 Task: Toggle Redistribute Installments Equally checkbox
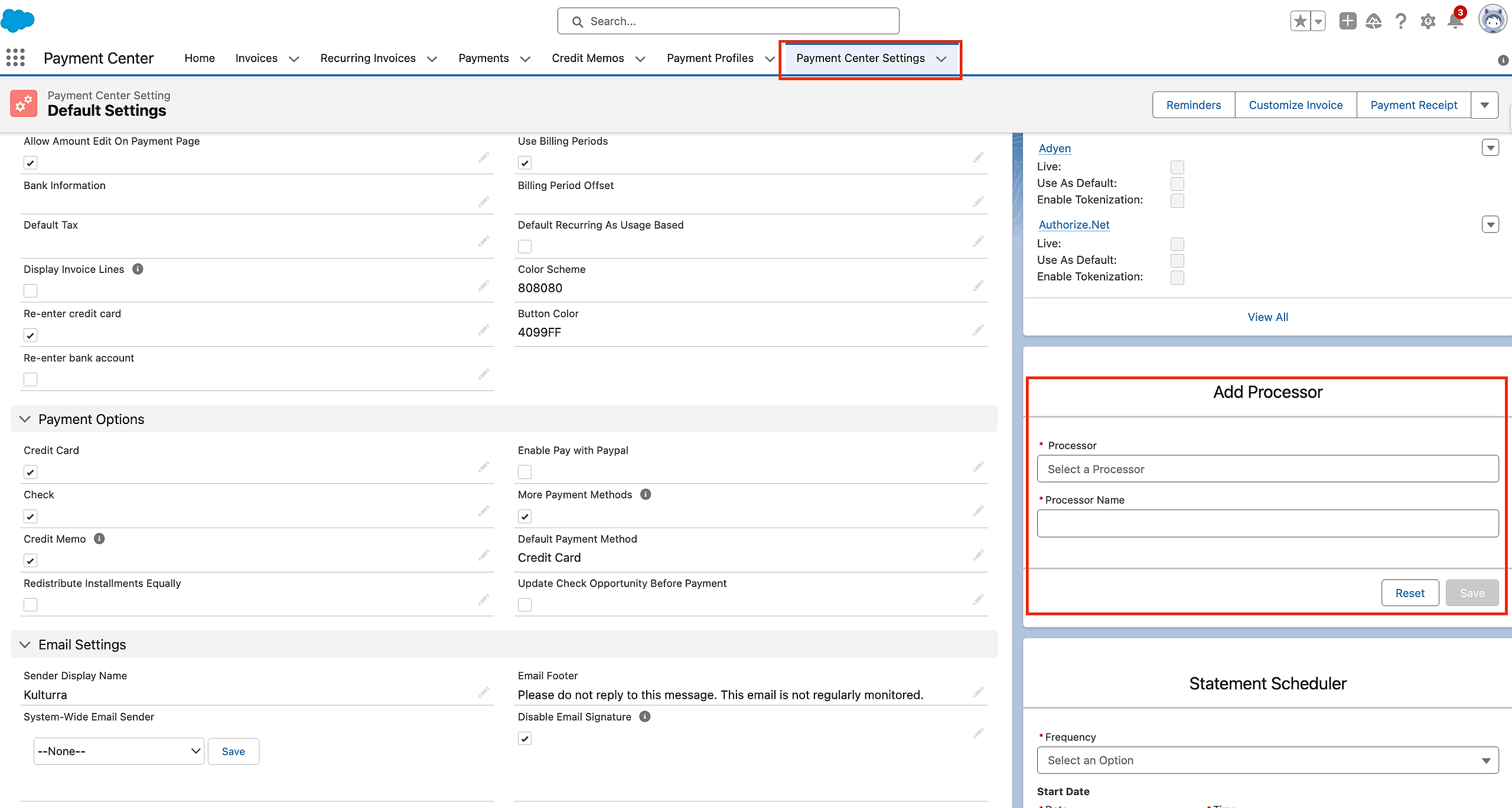tap(30, 605)
